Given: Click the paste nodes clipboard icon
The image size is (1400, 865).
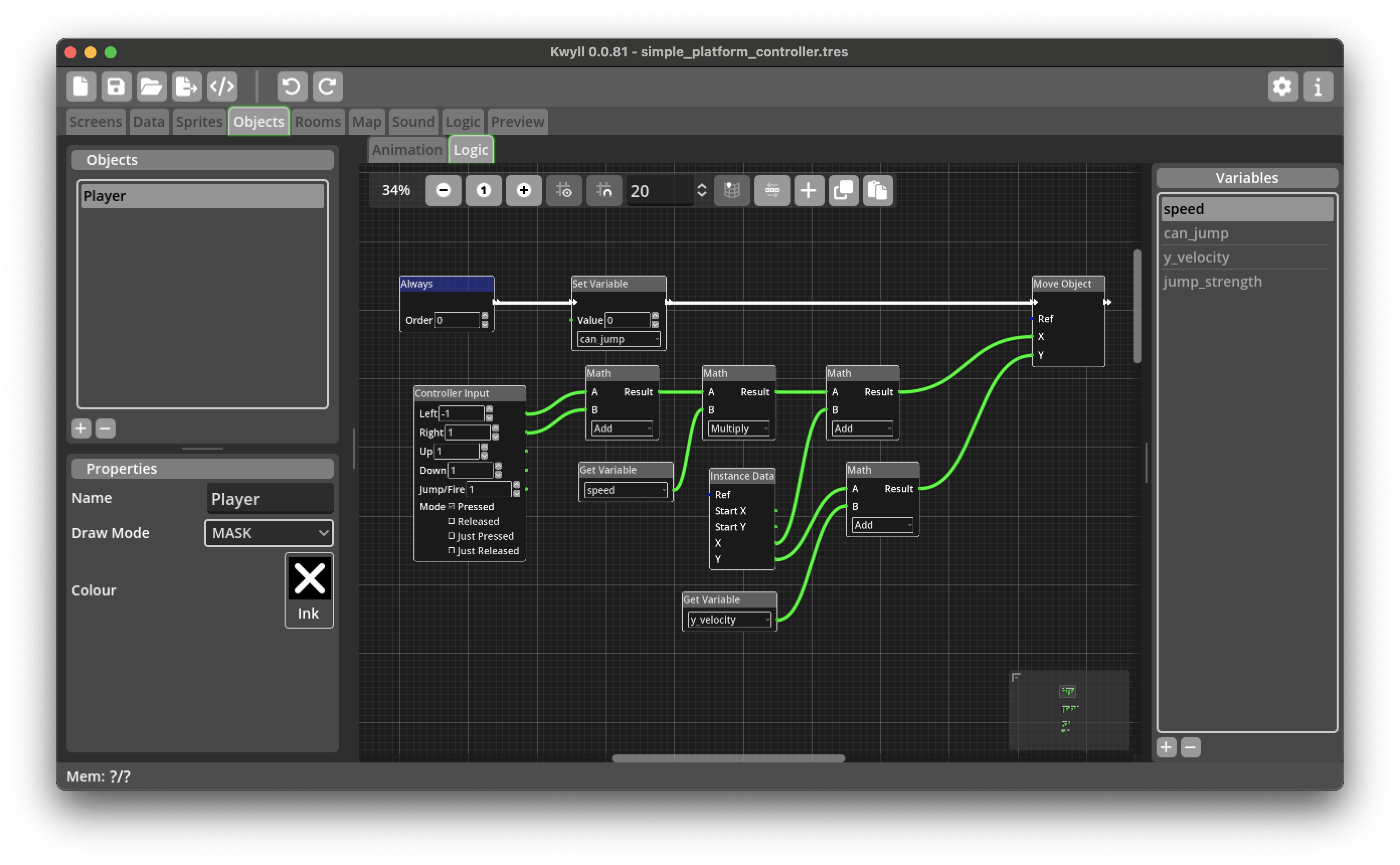Looking at the screenshot, I should click(878, 191).
